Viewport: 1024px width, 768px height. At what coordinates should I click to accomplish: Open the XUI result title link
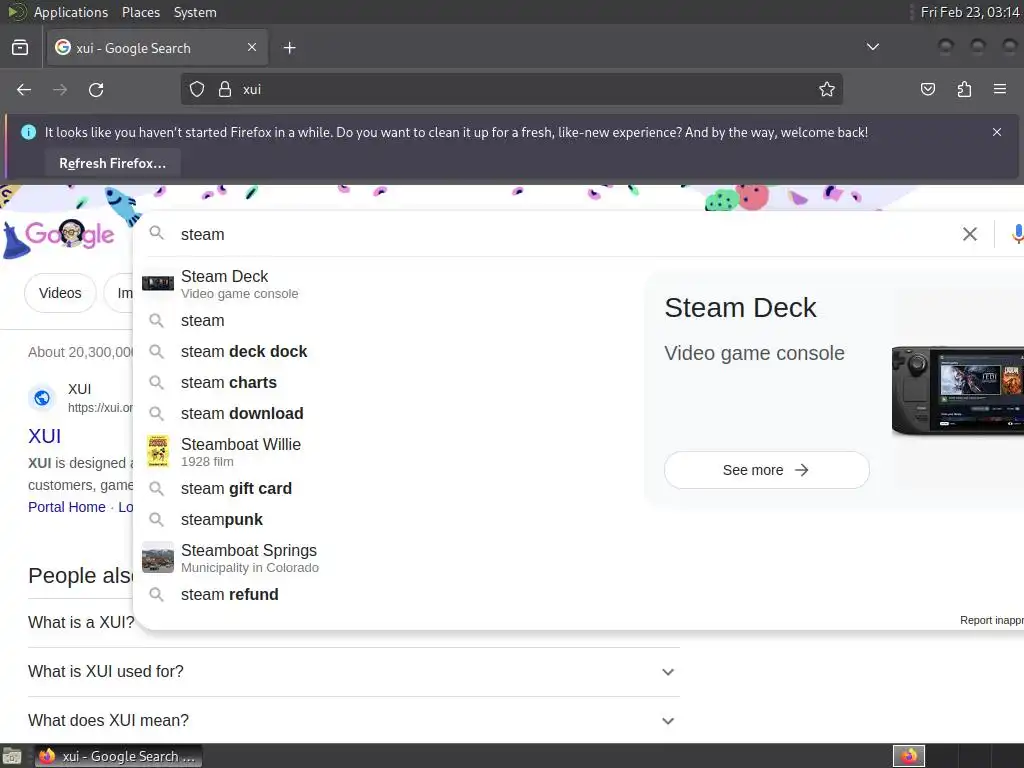point(44,436)
